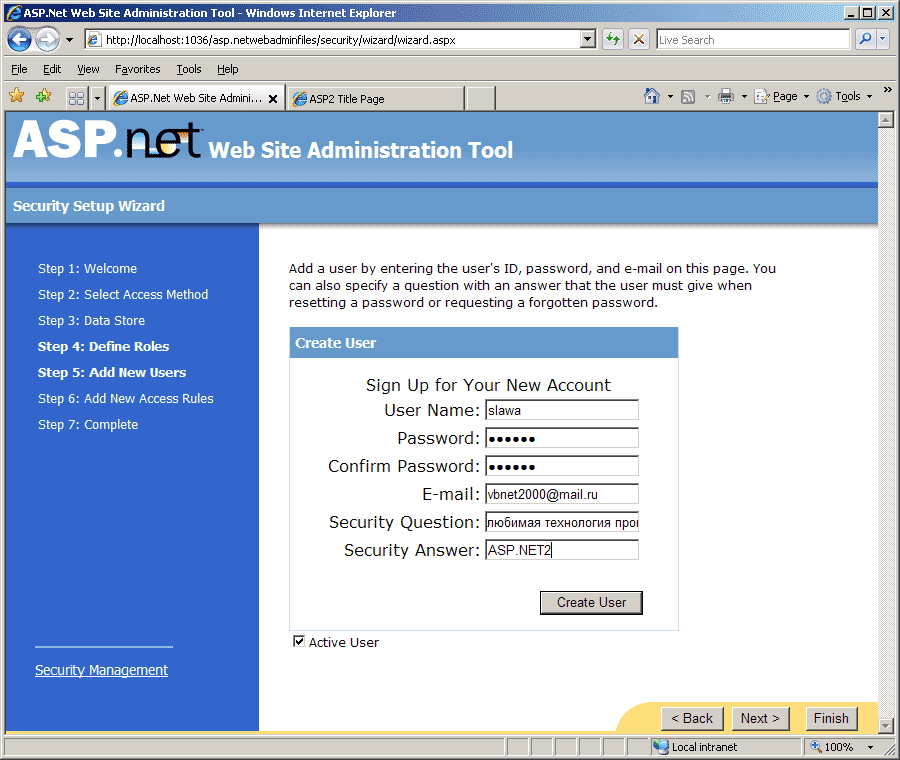Click the Local intranet zone icon
The image size is (900, 760).
point(661,747)
